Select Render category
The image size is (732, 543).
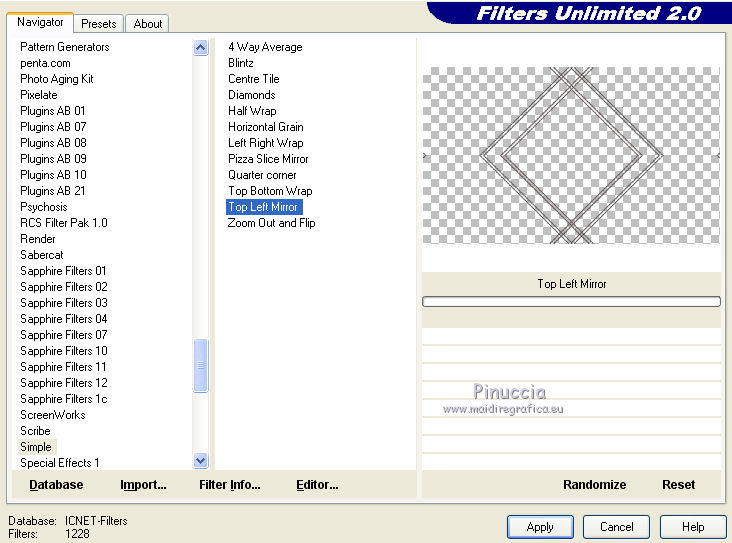(38, 239)
